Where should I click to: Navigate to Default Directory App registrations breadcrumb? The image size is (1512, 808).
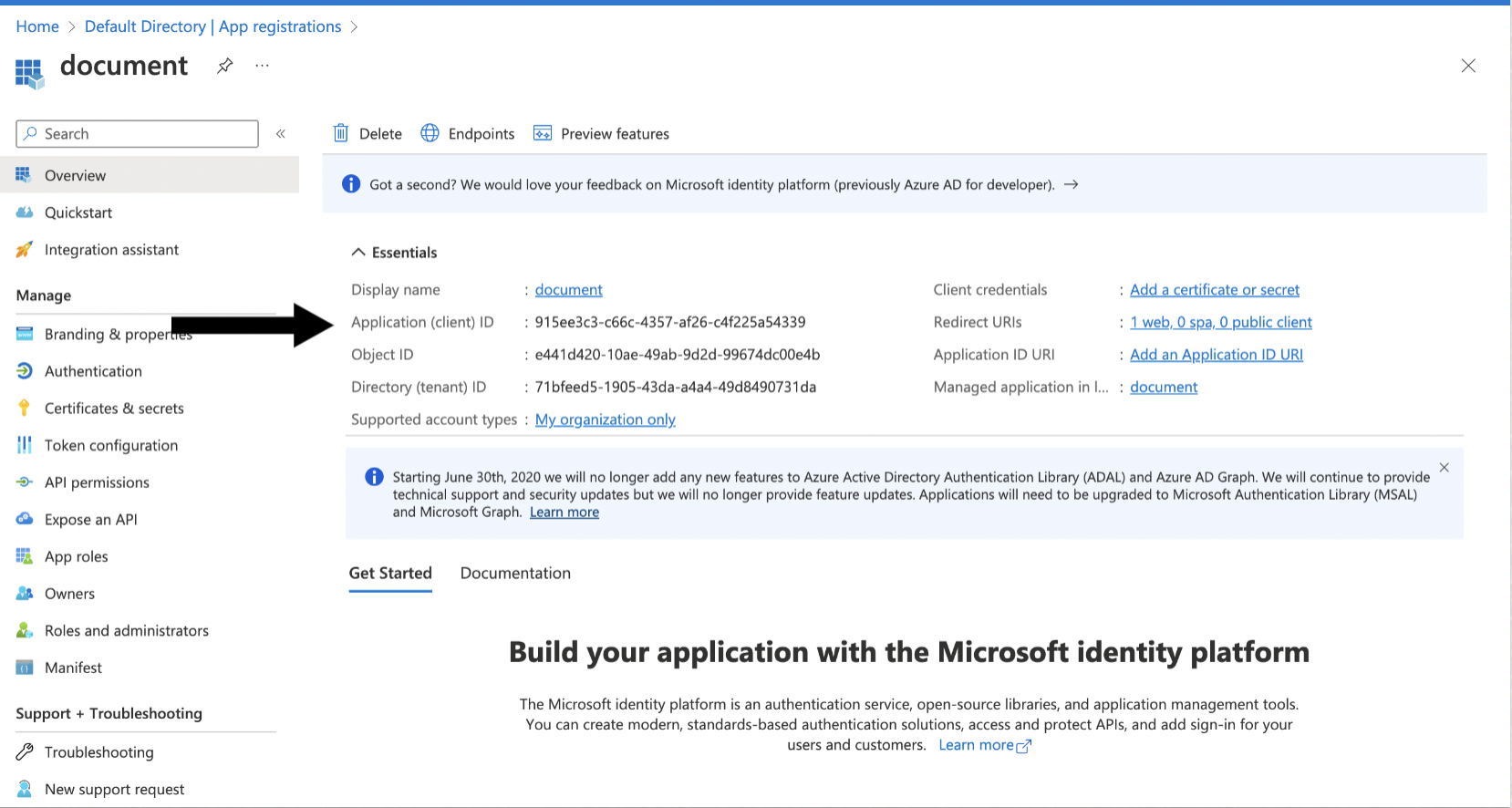[212, 26]
